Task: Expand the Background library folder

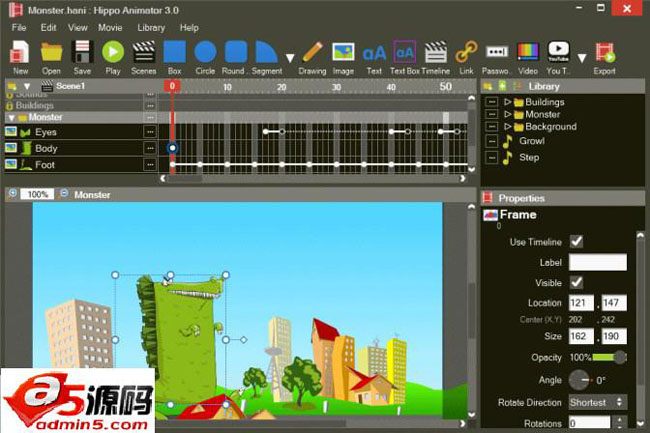Action: 507,126
